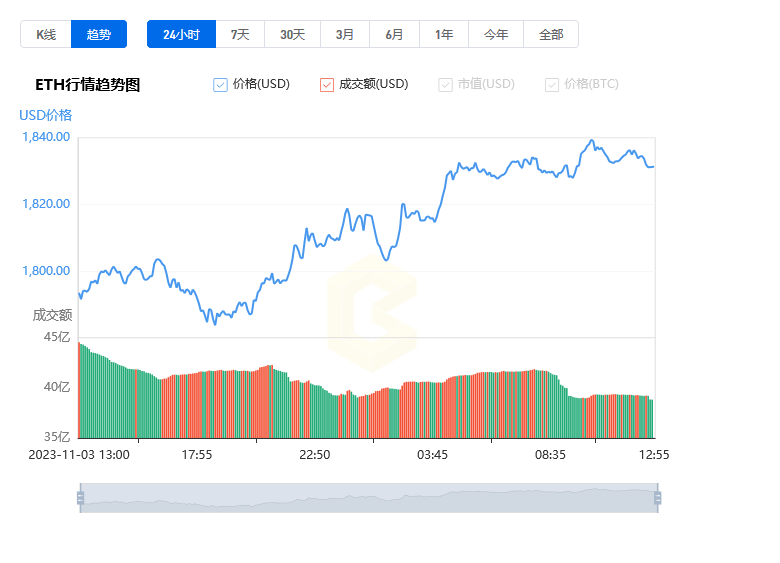
Task: Select the 趋势 trend tab
Action: 98,34
